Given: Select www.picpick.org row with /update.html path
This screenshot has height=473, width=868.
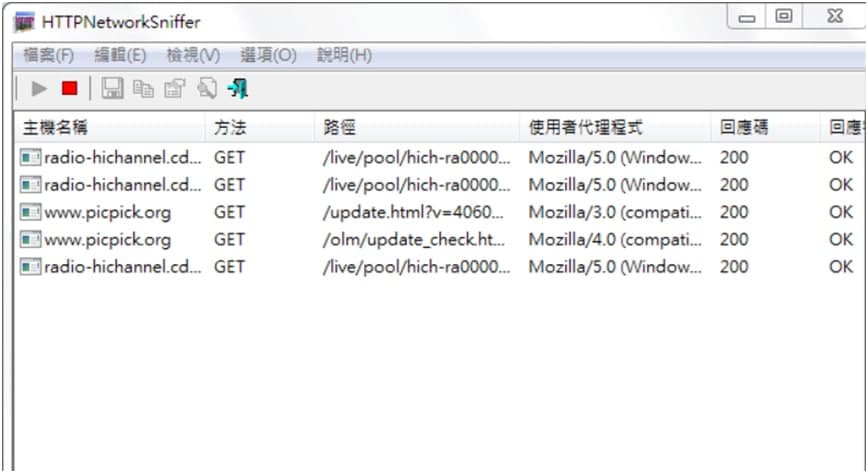Looking at the screenshot, I should tap(440, 212).
